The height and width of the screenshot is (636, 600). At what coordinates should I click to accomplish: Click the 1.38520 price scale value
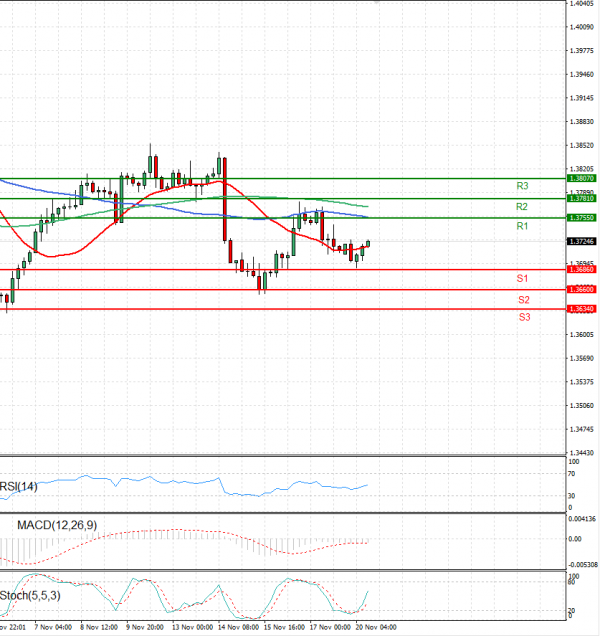click(582, 145)
